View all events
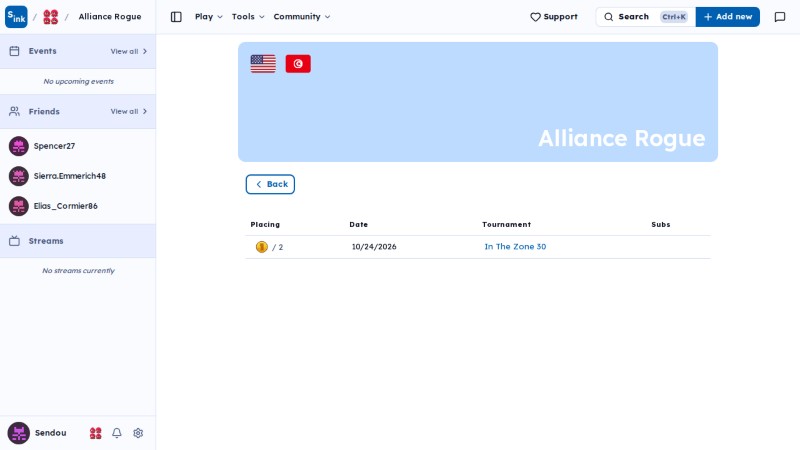Viewport: 800px width, 450px height. click(129, 52)
